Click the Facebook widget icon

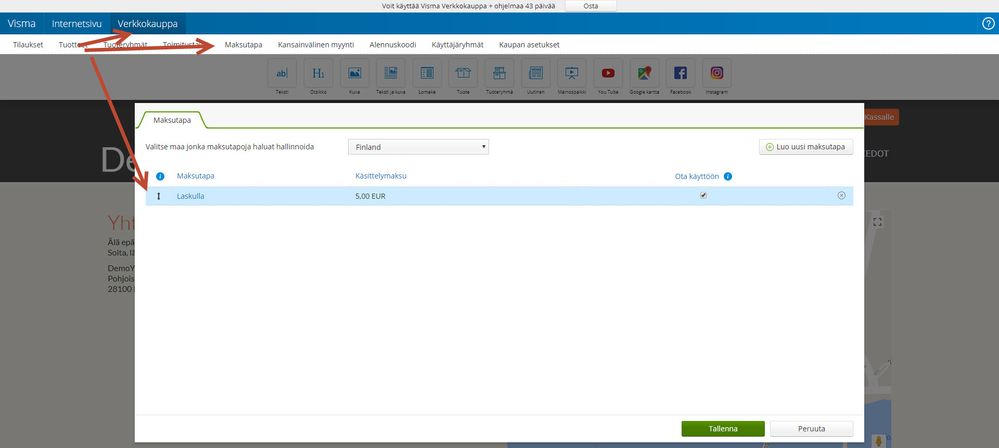click(680, 73)
